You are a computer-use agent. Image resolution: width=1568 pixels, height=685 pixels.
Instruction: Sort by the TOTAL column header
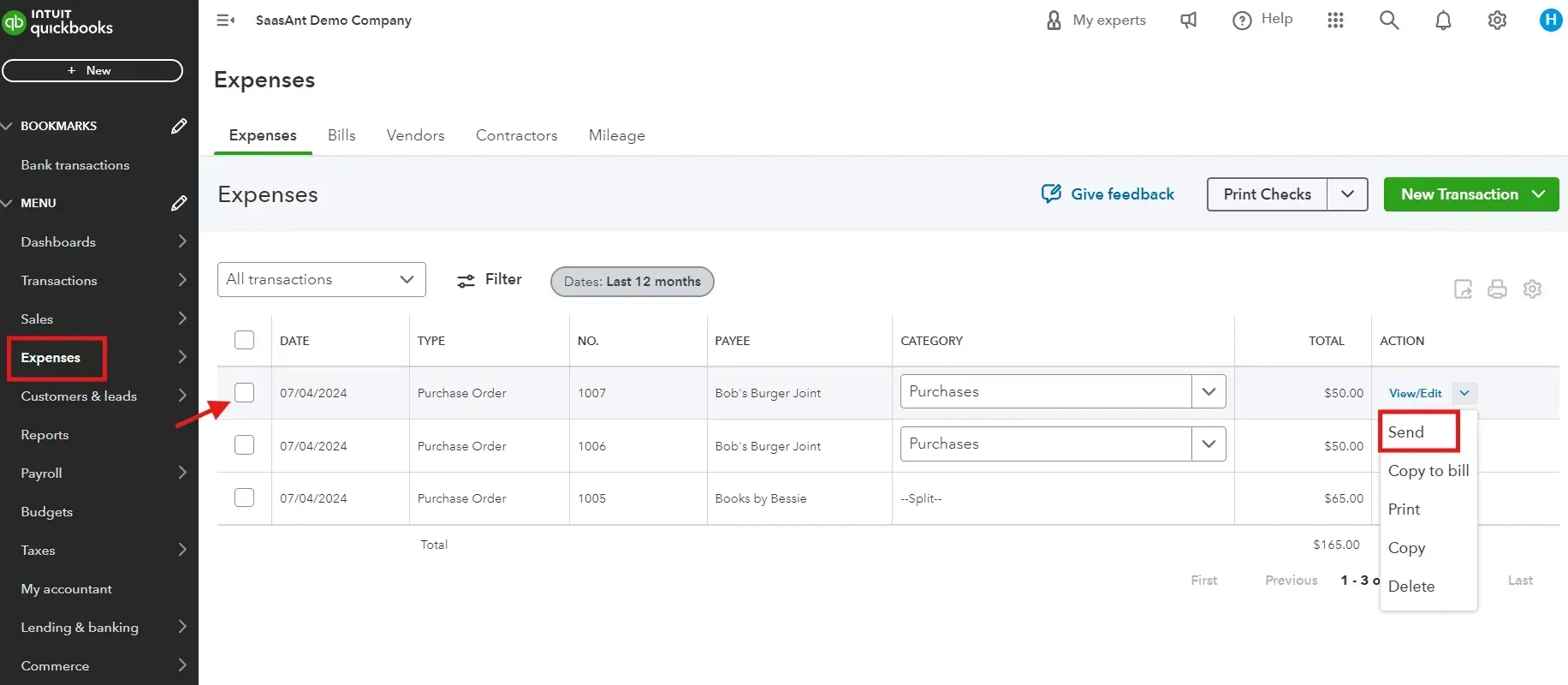[1326, 341]
